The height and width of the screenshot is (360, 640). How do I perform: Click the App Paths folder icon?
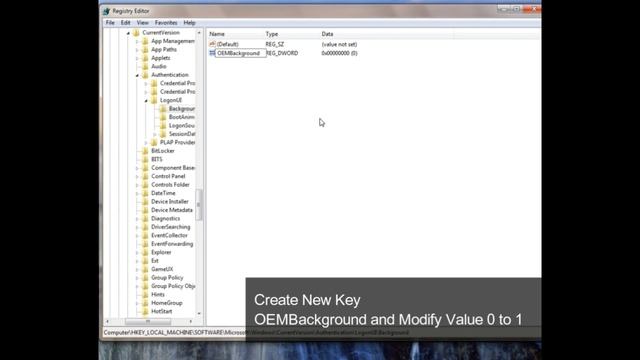coord(145,49)
